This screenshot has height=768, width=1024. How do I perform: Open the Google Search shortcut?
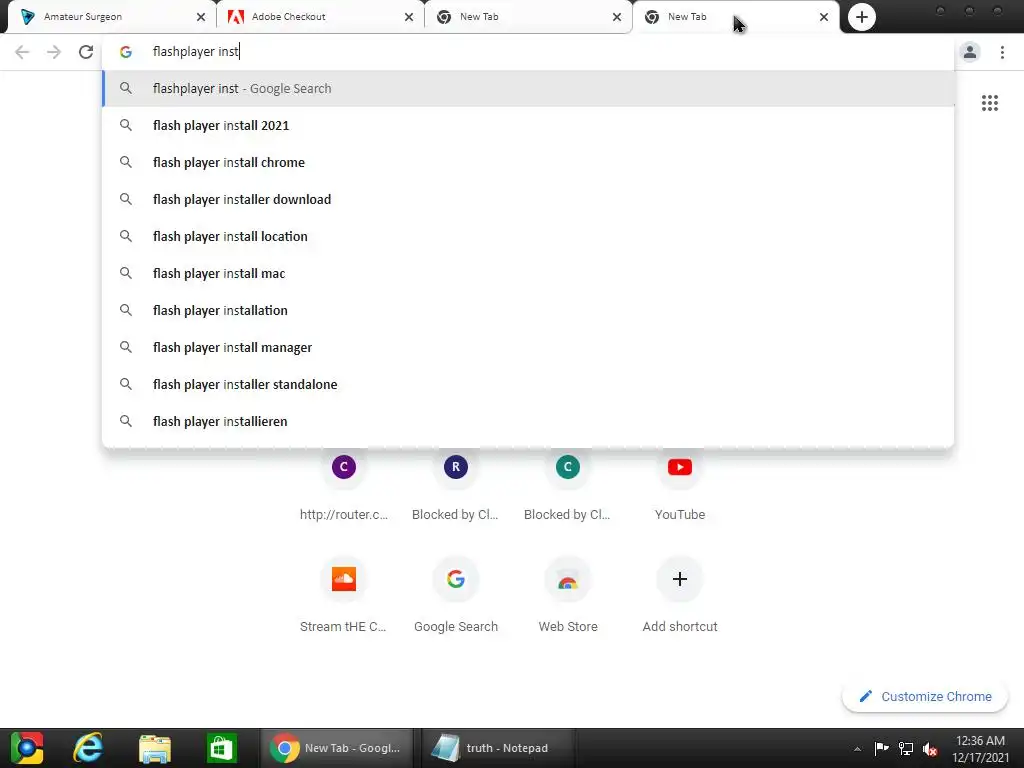(456, 594)
